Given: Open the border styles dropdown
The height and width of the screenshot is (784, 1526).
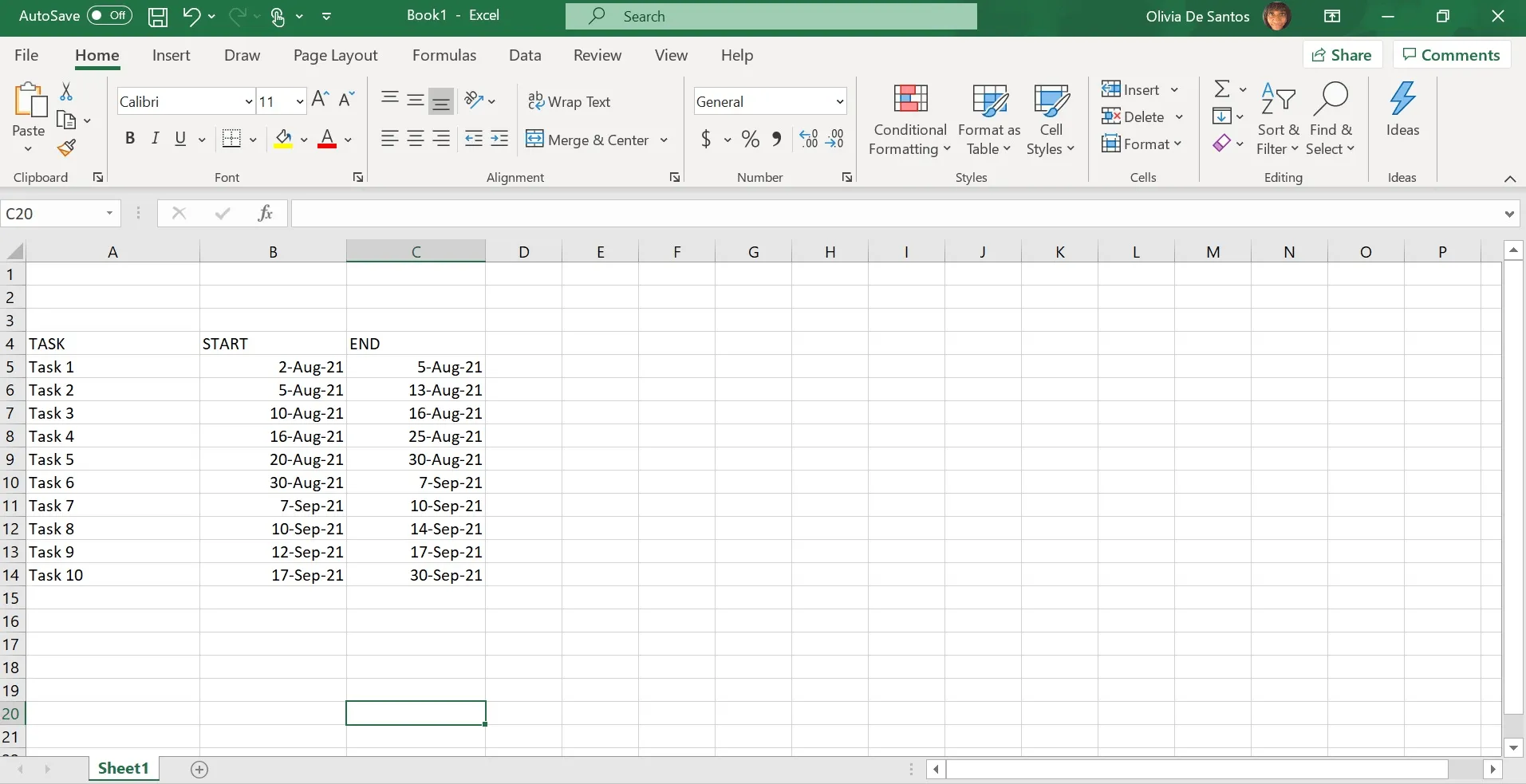Looking at the screenshot, I should click(x=252, y=138).
